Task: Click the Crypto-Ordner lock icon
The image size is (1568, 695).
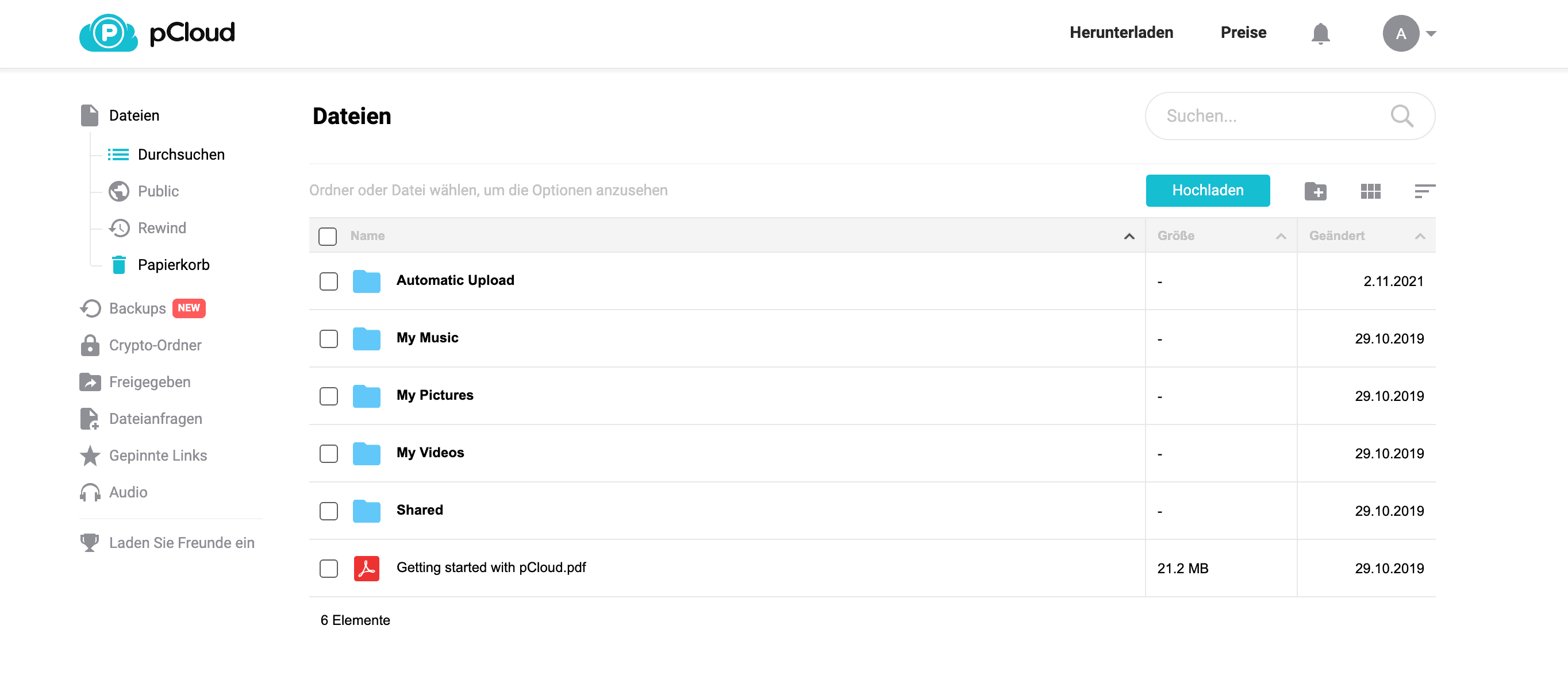Action: pyautogui.click(x=90, y=345)
